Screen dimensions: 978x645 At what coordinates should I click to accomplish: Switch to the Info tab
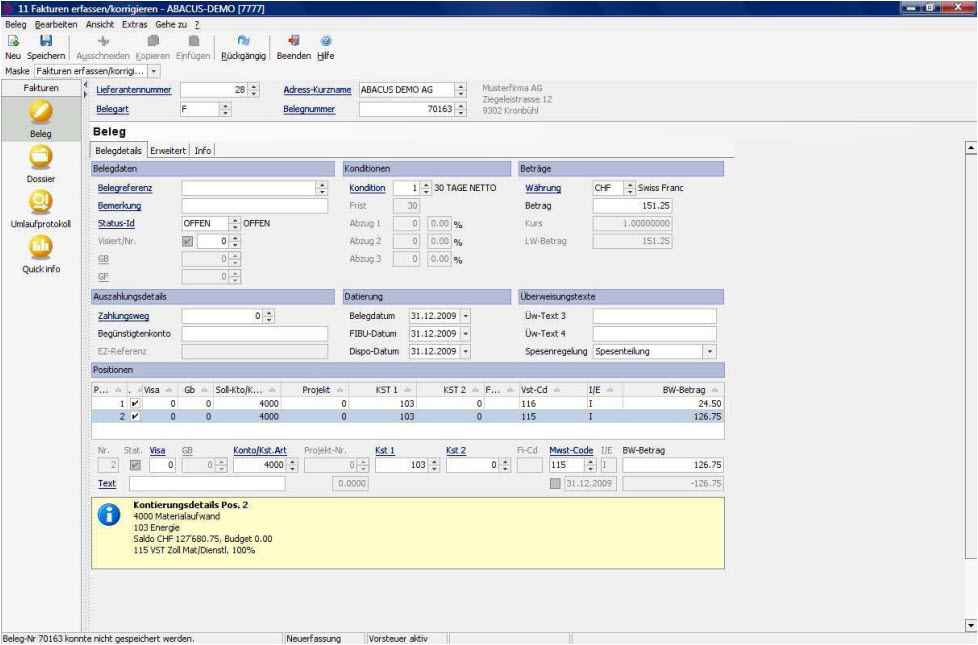pyautogui.click(x=203, y=150)
